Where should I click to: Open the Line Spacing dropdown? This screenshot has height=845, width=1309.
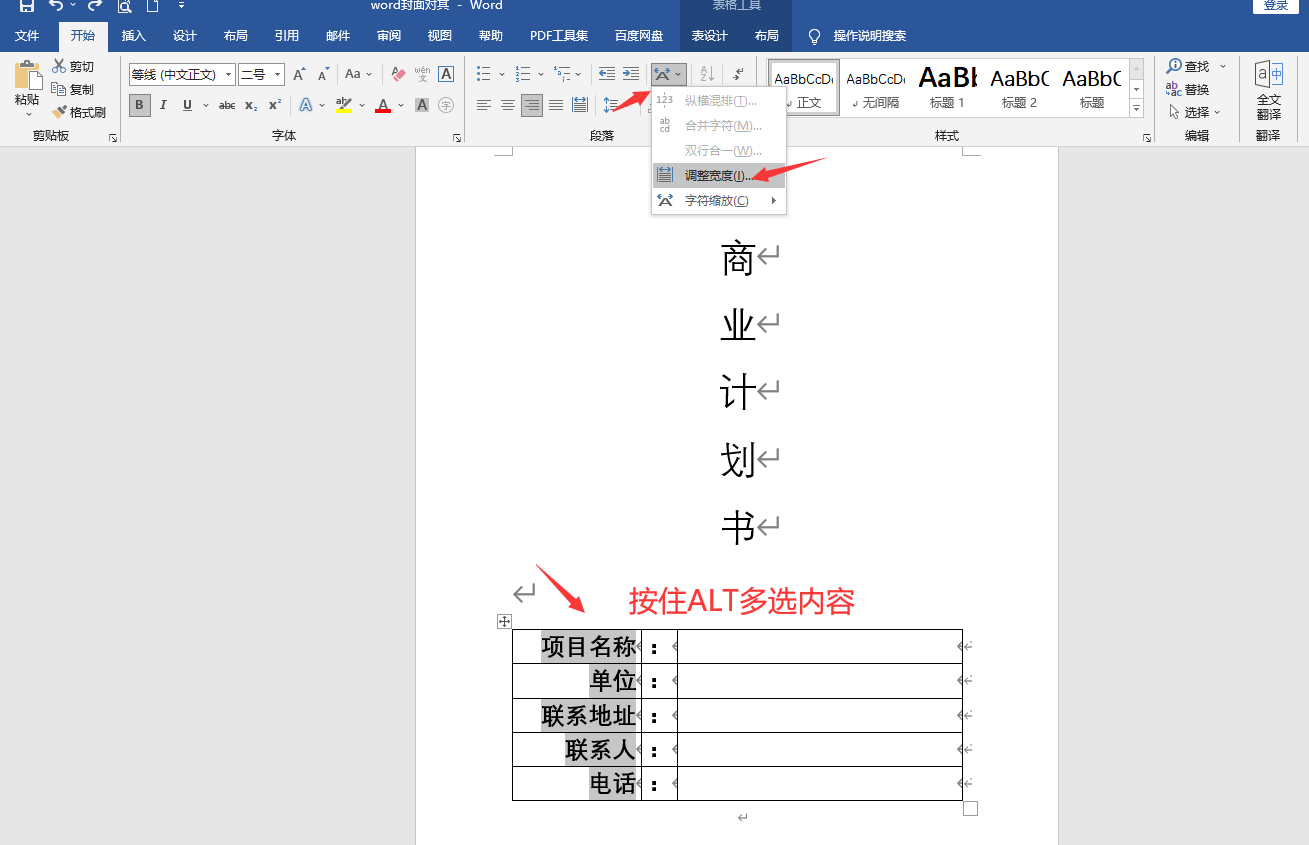[x=613, y=105]
